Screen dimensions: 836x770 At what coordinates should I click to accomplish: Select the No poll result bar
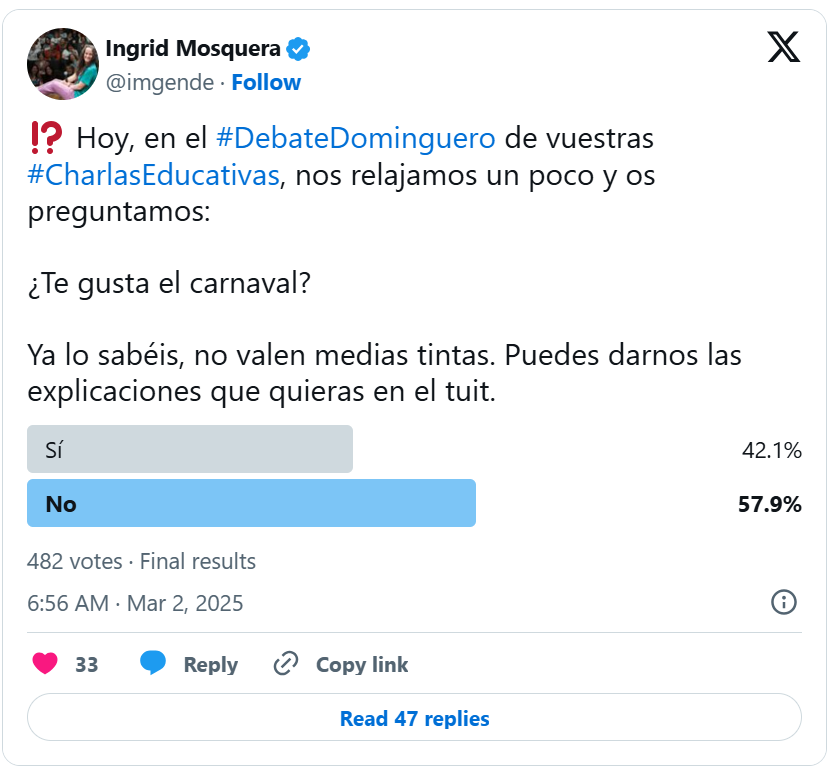(251, 503)
